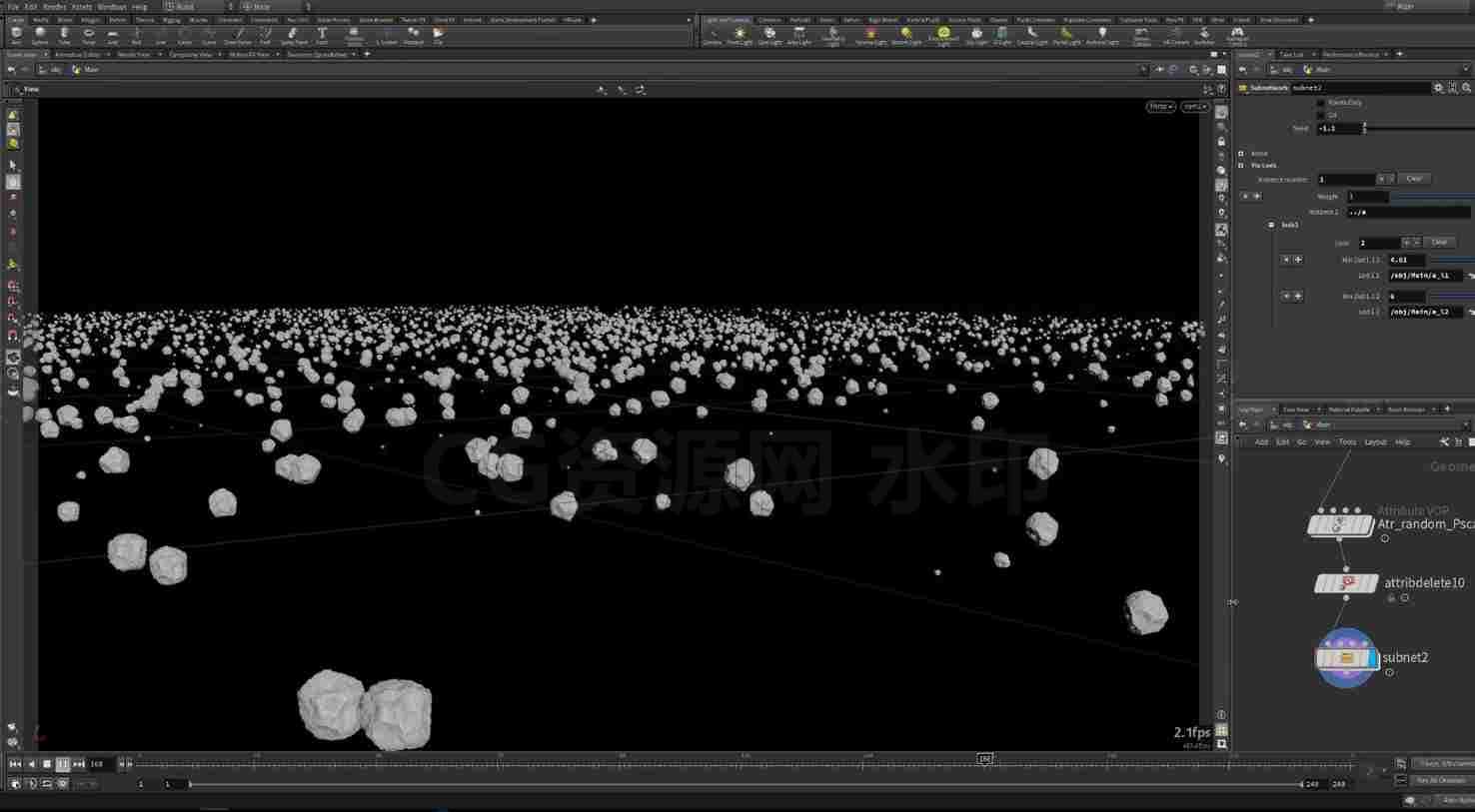Open the File menu
This screenshot has height=812, width=1475.
[x=13, y=6]
